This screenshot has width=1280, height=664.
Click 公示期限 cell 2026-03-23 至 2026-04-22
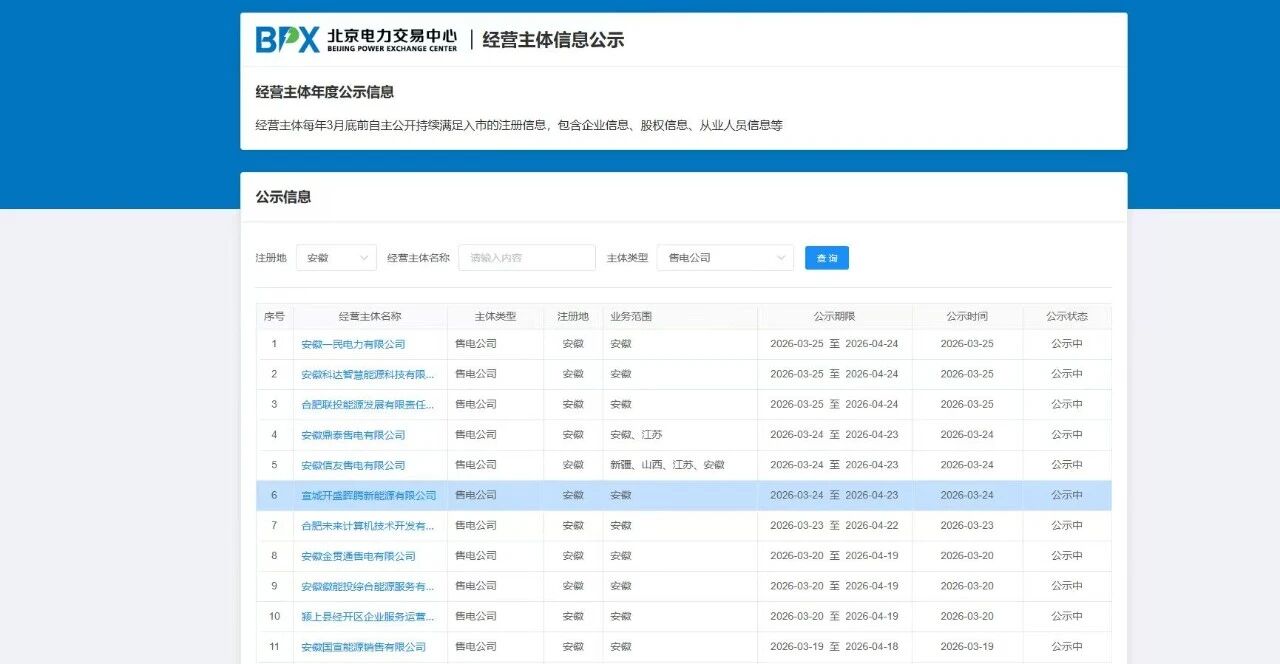(834, 526)
